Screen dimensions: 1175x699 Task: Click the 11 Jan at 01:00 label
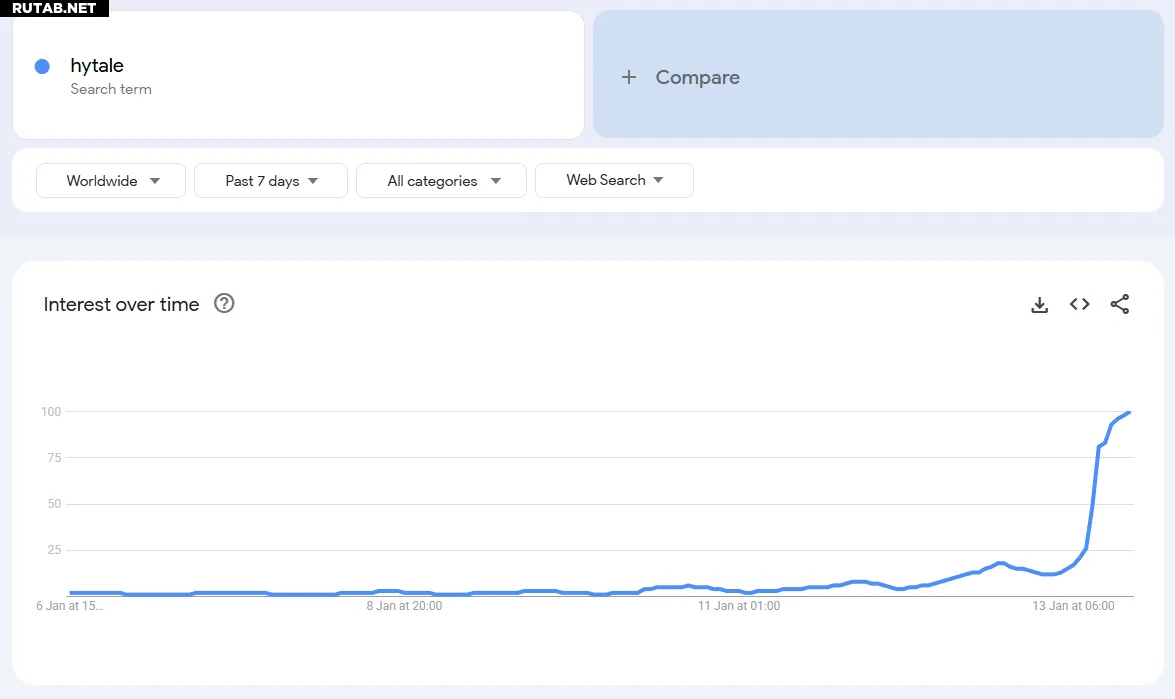pyautogui.click(x=738, y=606)
